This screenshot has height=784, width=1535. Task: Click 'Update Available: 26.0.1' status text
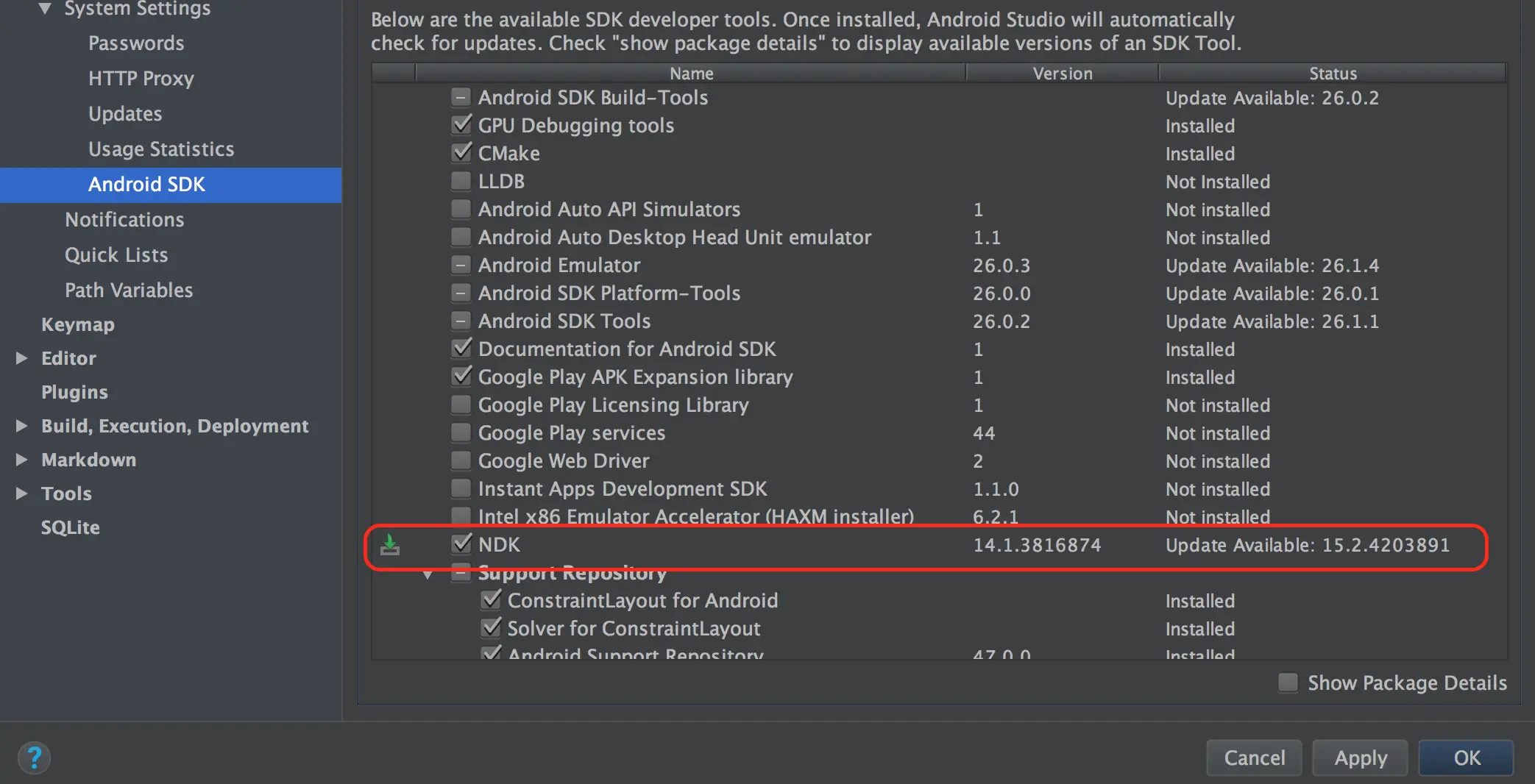(1272, 293)
